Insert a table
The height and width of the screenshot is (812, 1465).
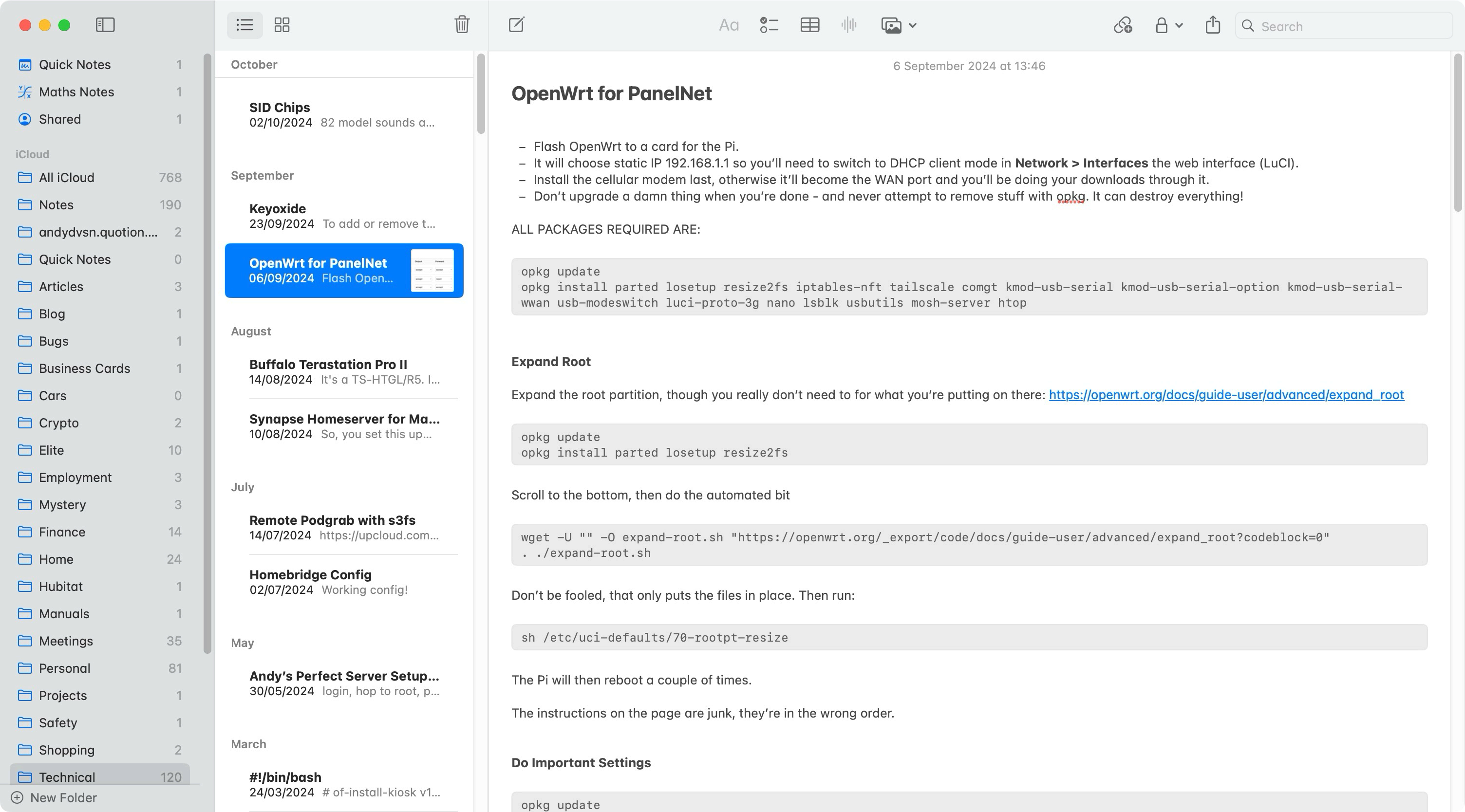[x=810, y=25]
